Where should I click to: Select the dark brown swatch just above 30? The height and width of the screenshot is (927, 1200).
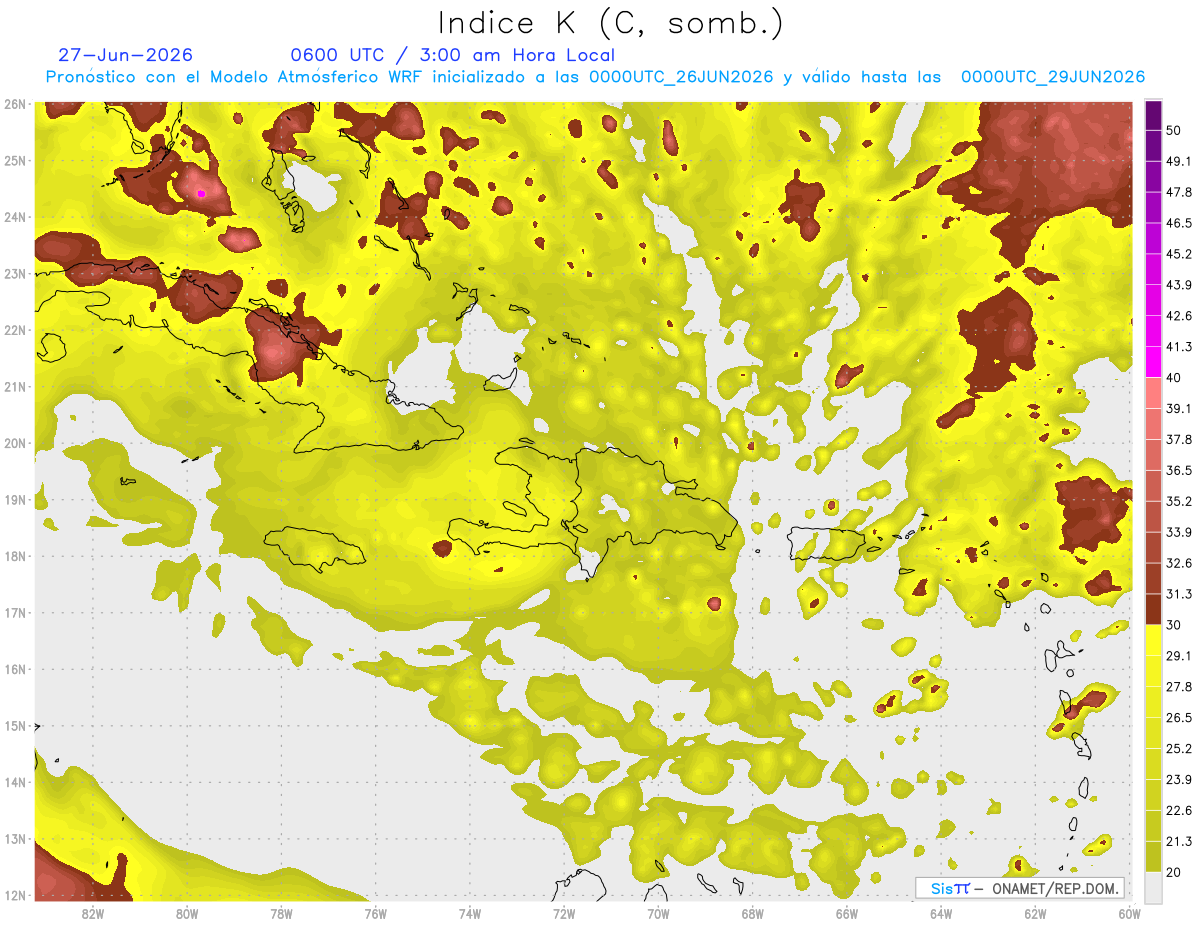click(x=1153, y=609)
